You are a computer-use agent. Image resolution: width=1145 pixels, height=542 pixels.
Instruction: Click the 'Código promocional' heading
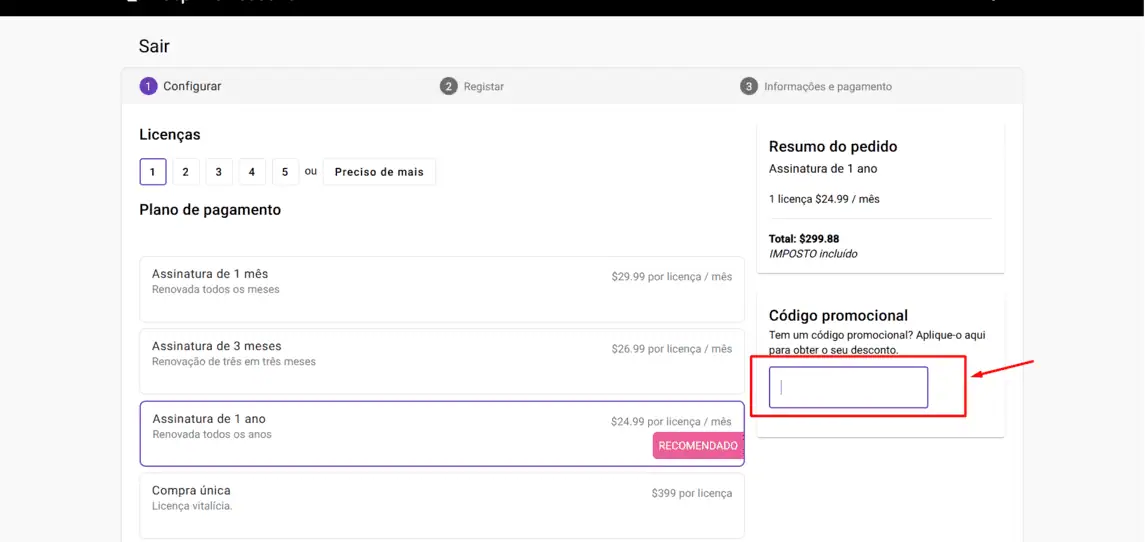[838, 316]
